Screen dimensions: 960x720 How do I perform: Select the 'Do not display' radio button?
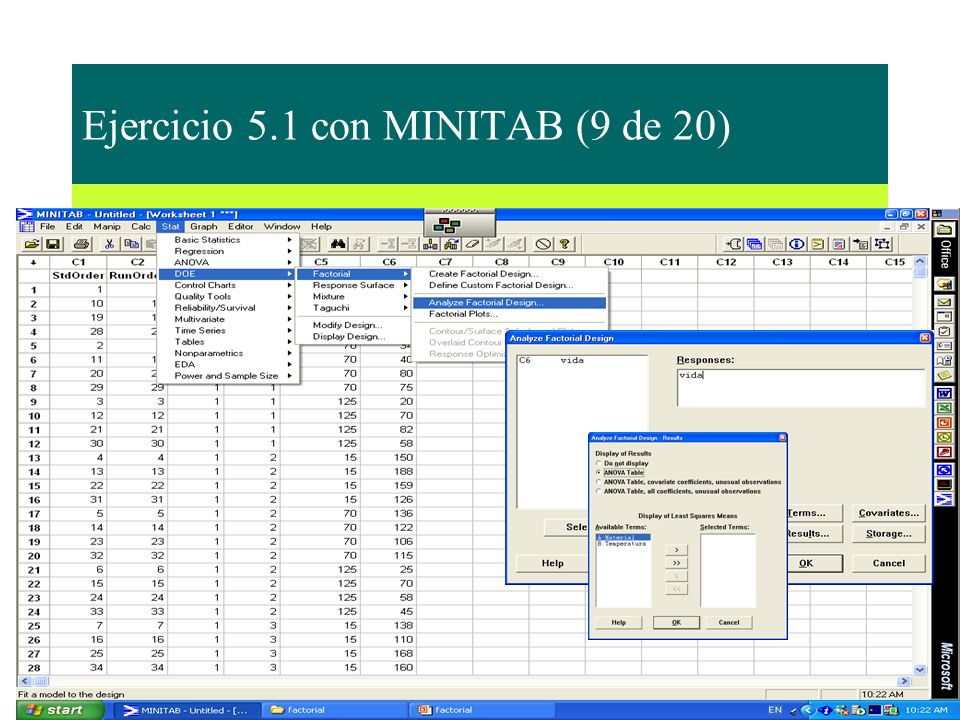[x=599, y=463]
